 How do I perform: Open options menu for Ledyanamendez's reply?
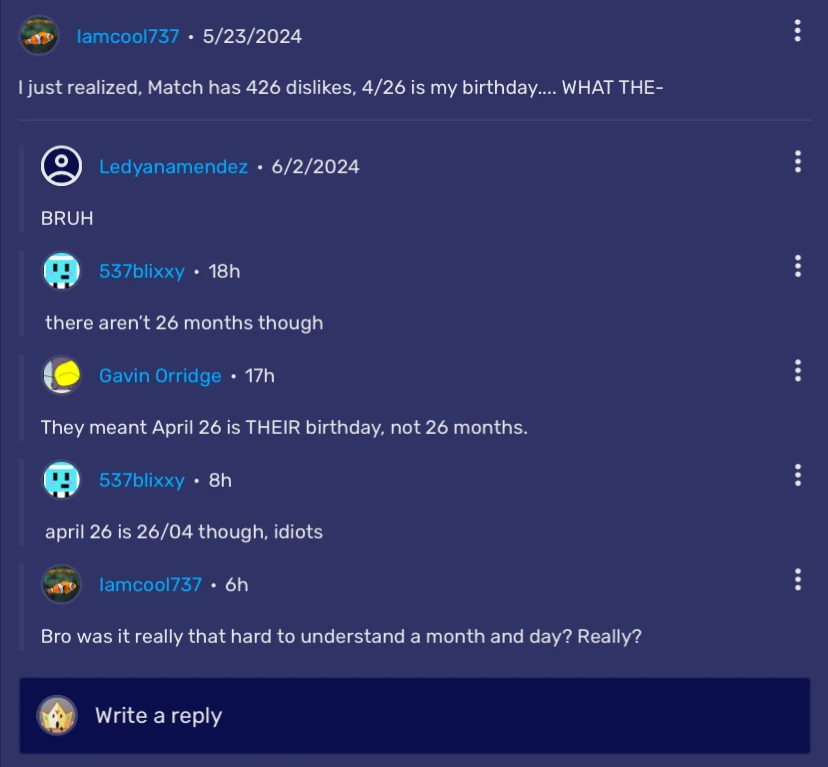[x=797, y=161]
